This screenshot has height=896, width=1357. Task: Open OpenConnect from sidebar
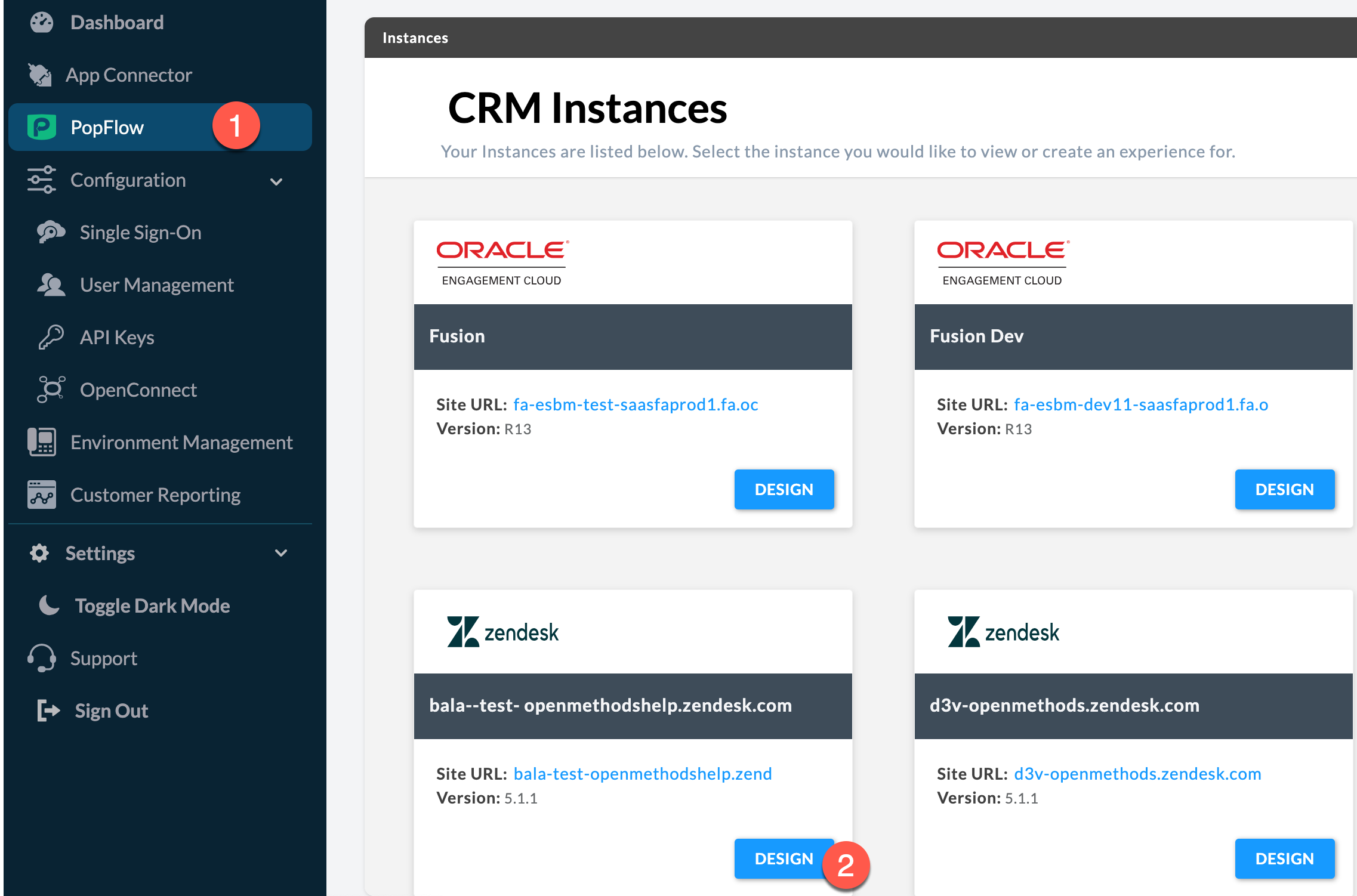[138, 390]
